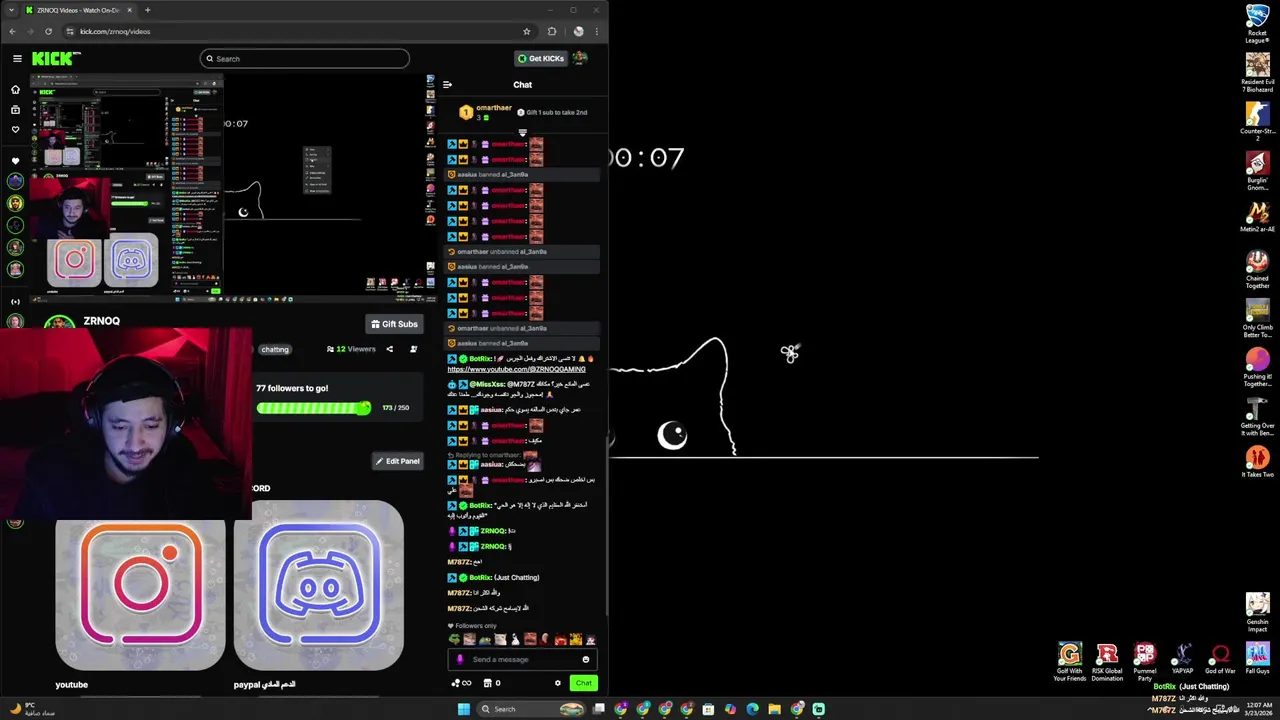Go to Home in Kick sidebar
This screenshot has width=1280, height=720.
tap(15, 89)
